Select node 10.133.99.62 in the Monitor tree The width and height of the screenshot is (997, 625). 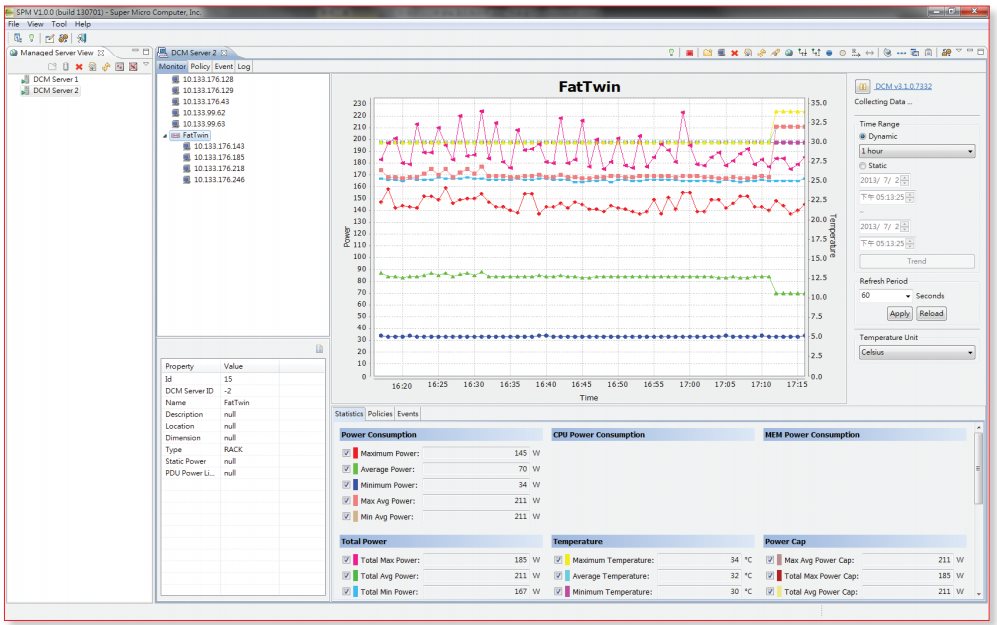(x=203, y=113)
